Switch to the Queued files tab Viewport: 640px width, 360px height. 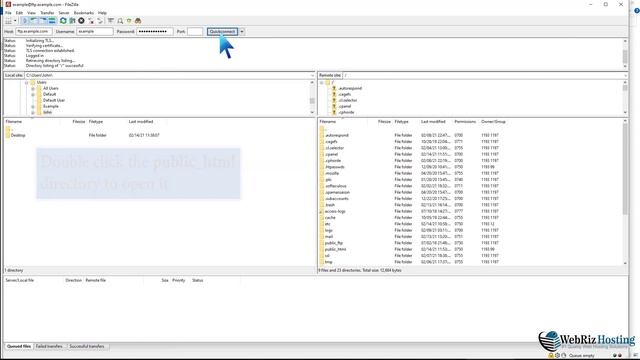click(19, 347)
